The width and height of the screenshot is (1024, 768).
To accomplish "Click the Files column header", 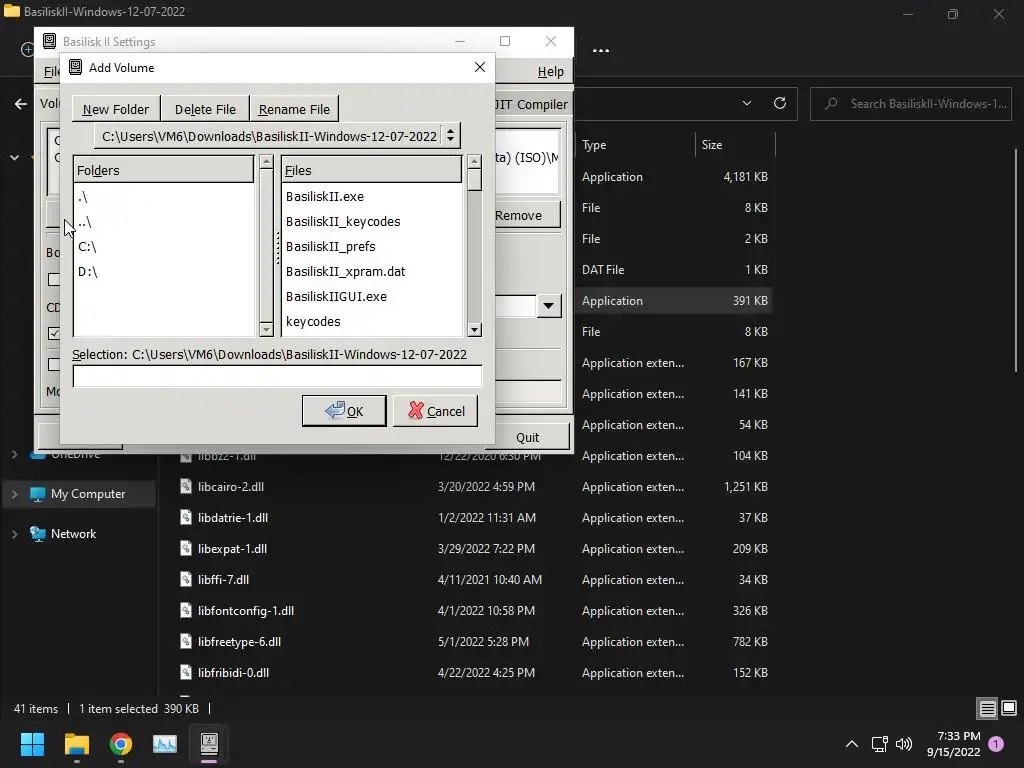I will (372, 170).
